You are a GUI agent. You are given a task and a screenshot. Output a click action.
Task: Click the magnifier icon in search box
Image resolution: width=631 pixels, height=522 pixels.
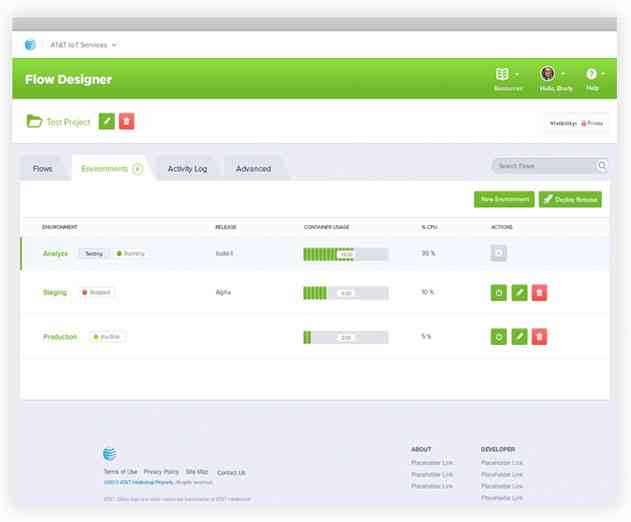(x=602, y=166)
